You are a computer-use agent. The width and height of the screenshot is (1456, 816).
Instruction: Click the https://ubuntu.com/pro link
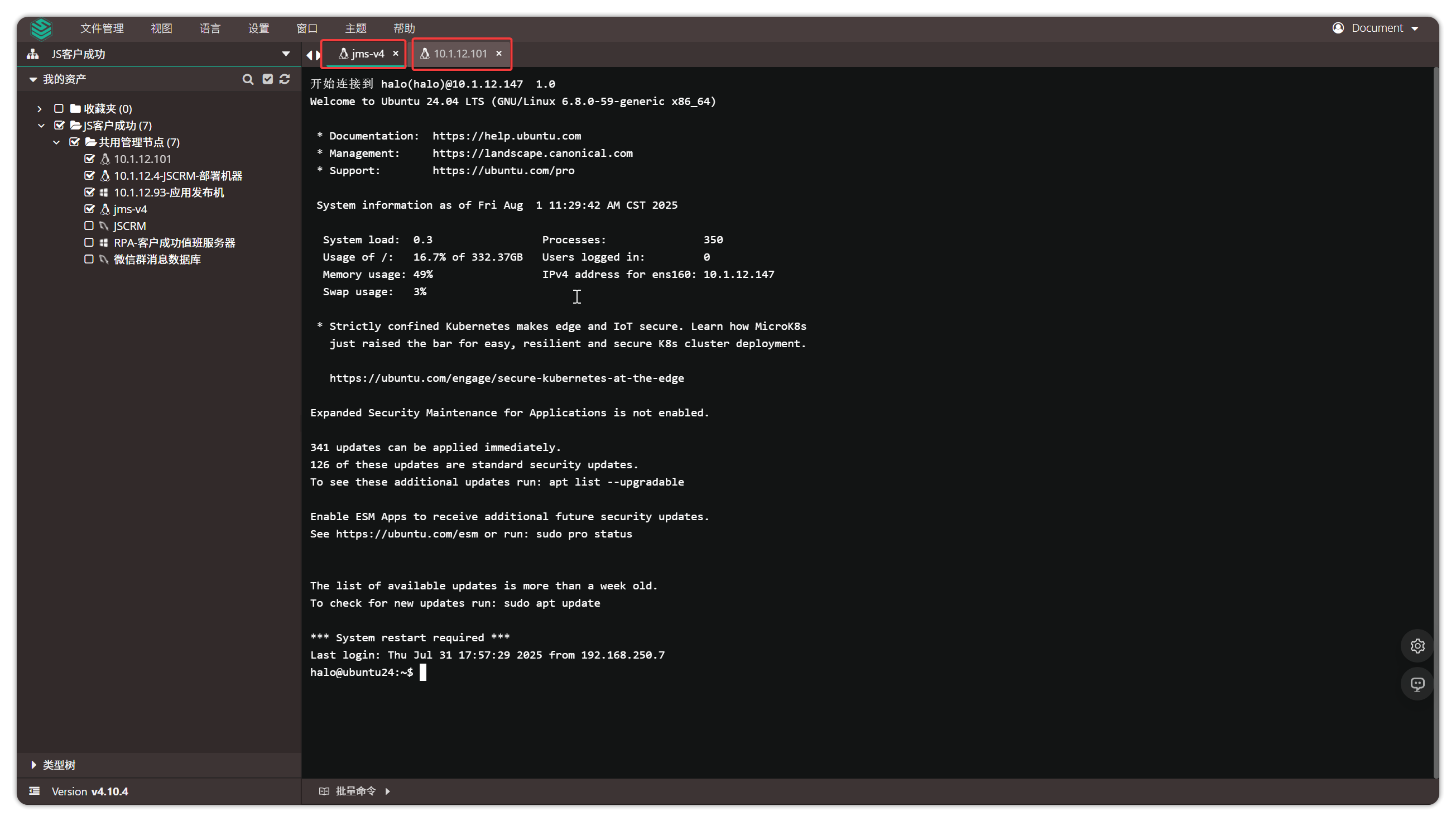tap(503, 171)
